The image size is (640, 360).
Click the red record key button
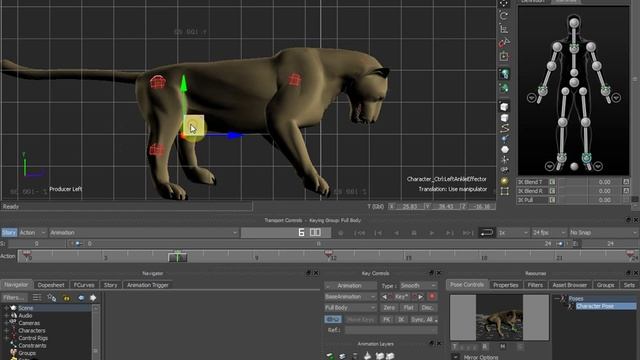click(432, 297)
